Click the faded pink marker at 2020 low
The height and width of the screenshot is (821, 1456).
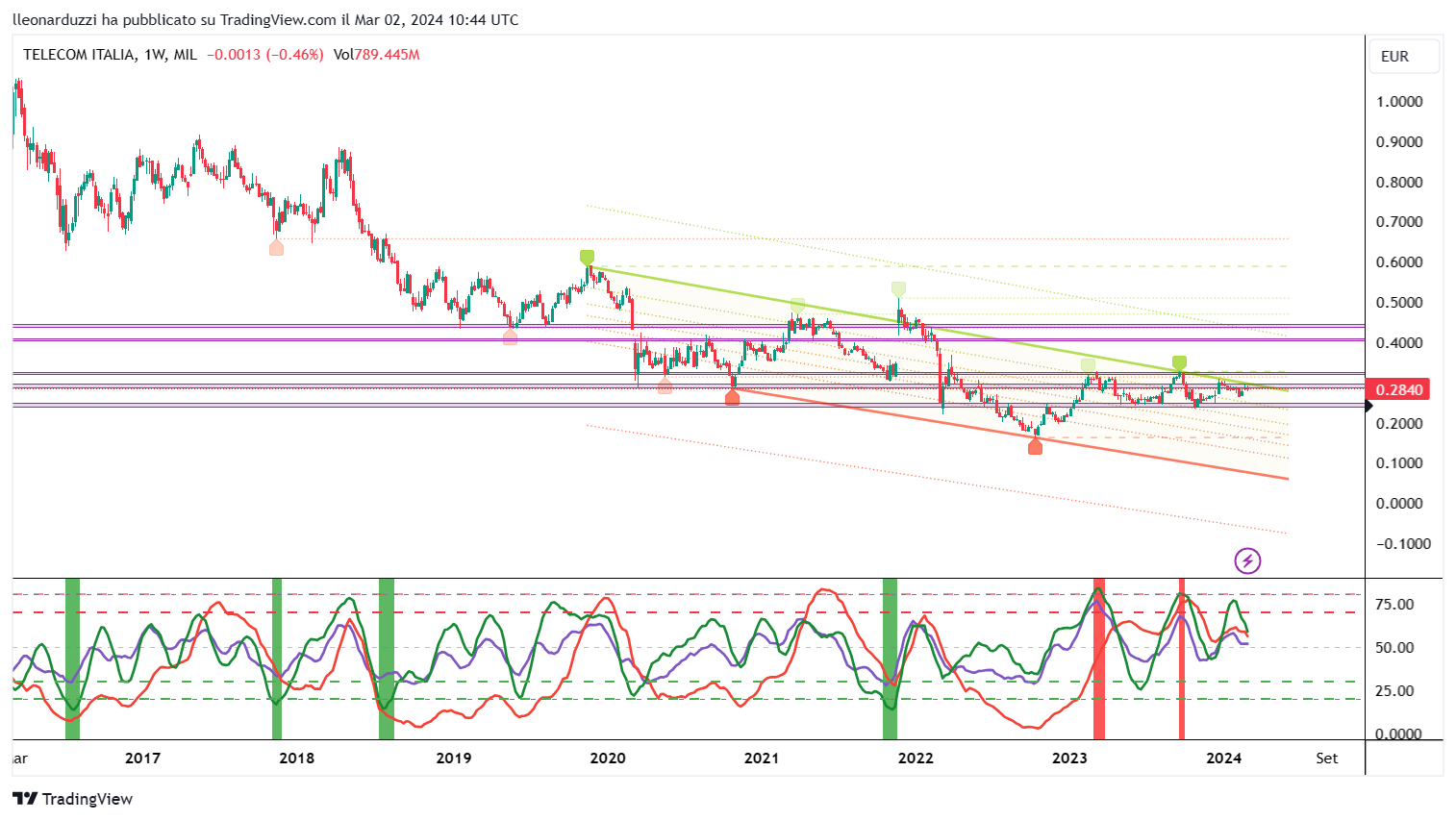pyautogui.click(x=665, y=386)
